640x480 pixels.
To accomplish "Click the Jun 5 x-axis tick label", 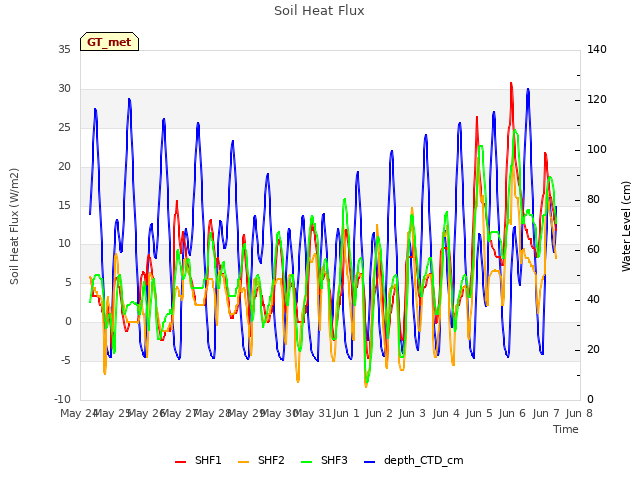I will pyautogui.click(x=479, y=413).
